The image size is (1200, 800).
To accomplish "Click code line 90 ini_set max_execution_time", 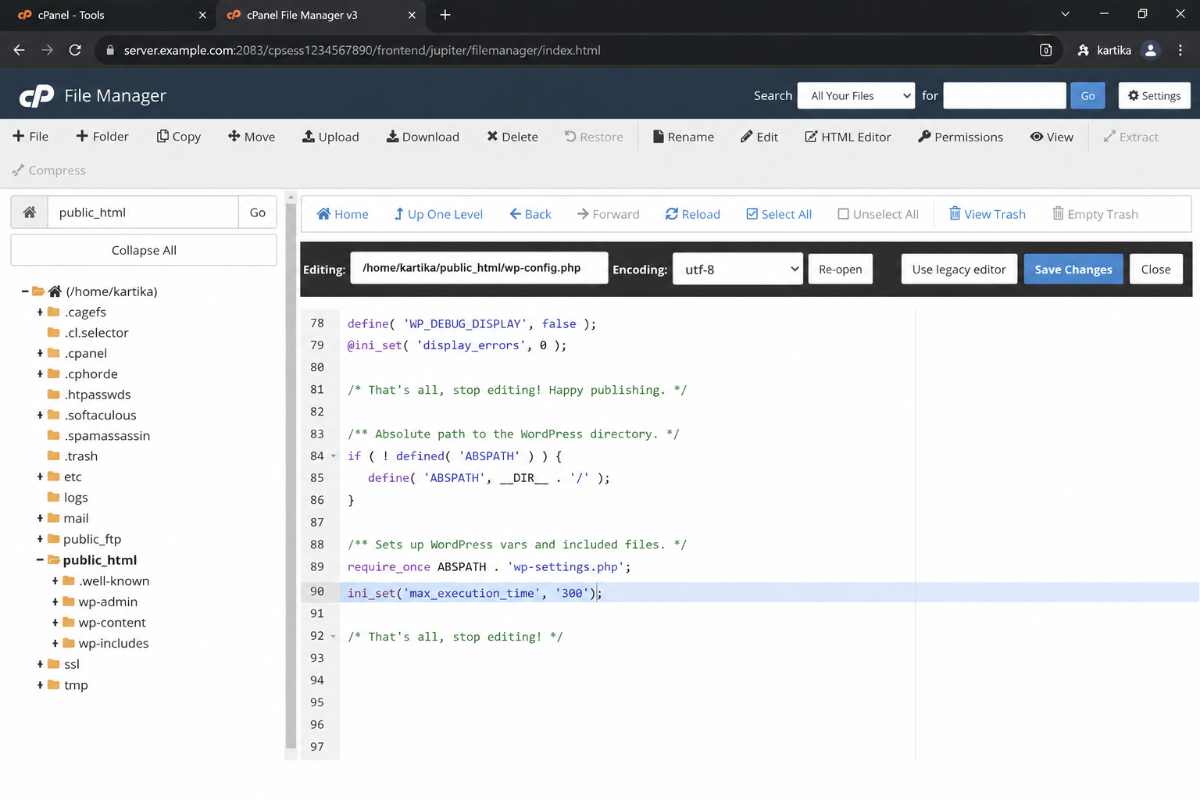I will pos(475,593).
